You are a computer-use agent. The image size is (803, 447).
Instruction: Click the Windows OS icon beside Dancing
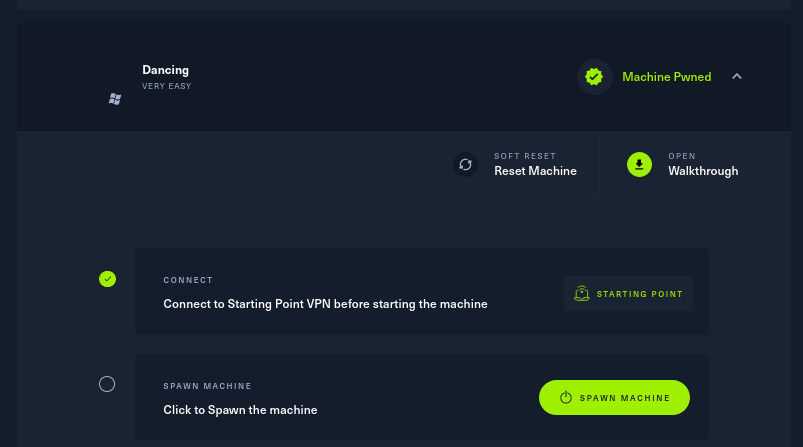point(115,99)
